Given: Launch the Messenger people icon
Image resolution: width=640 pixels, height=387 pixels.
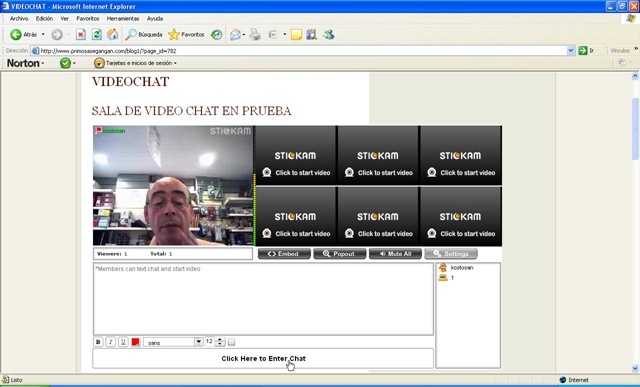Looking at the screenshot, I should 329,35.
